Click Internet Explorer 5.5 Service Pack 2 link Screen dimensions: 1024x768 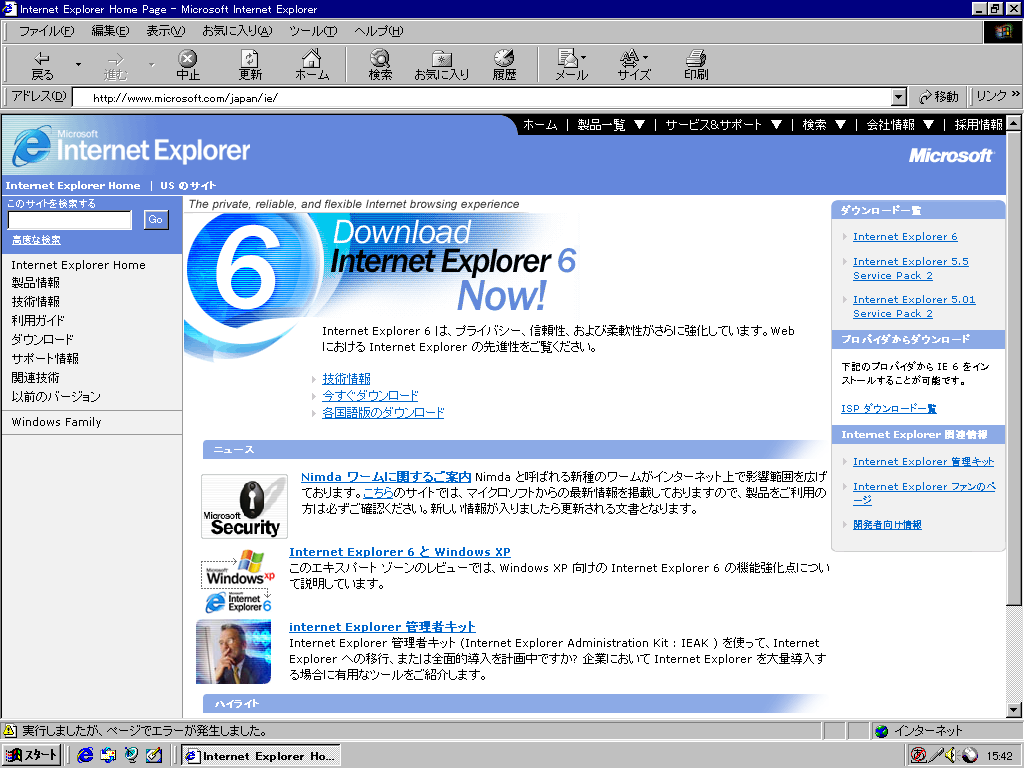(x=910, y=268)
